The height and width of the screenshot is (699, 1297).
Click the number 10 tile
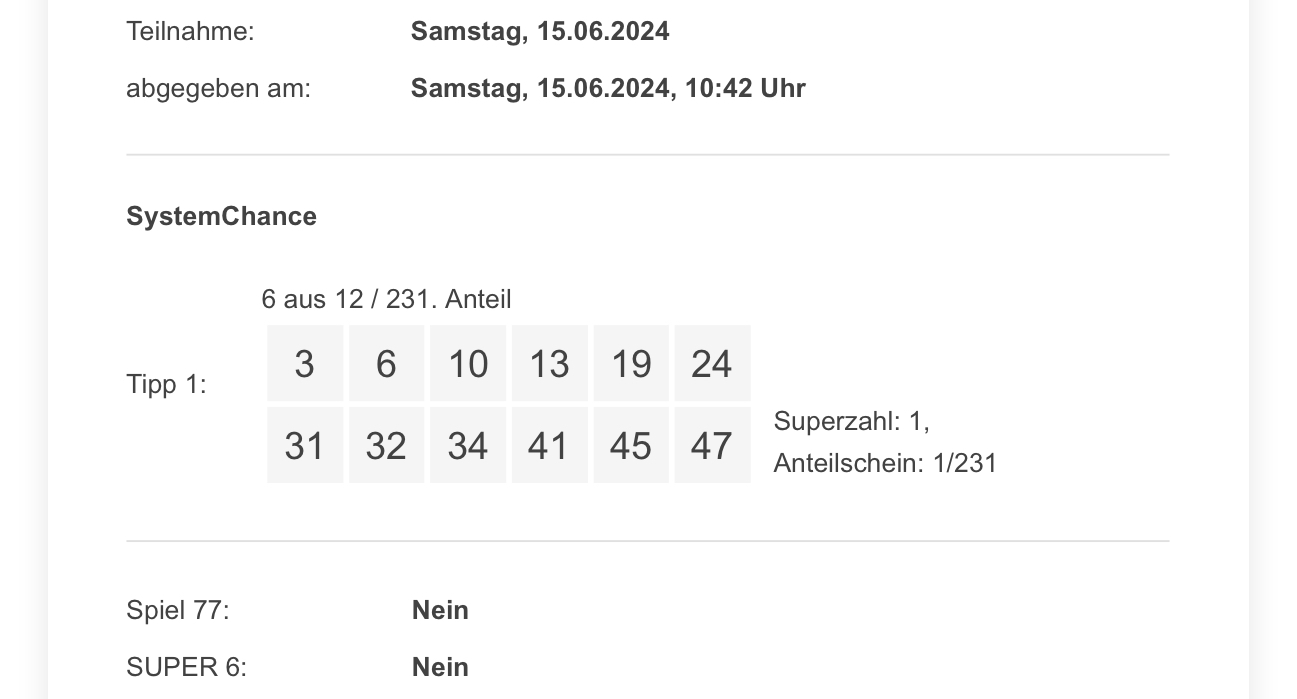(x=468, y=363)
